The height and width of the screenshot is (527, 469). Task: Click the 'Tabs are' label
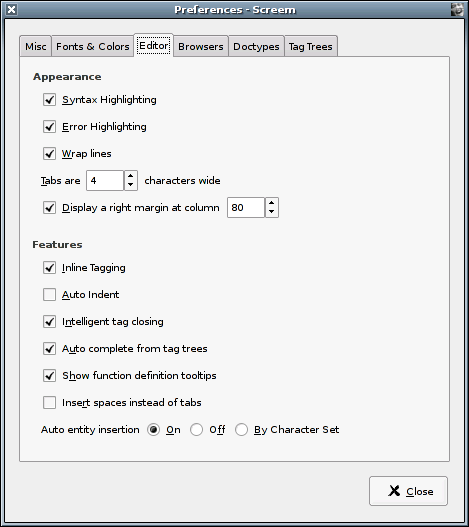point(61,180)
